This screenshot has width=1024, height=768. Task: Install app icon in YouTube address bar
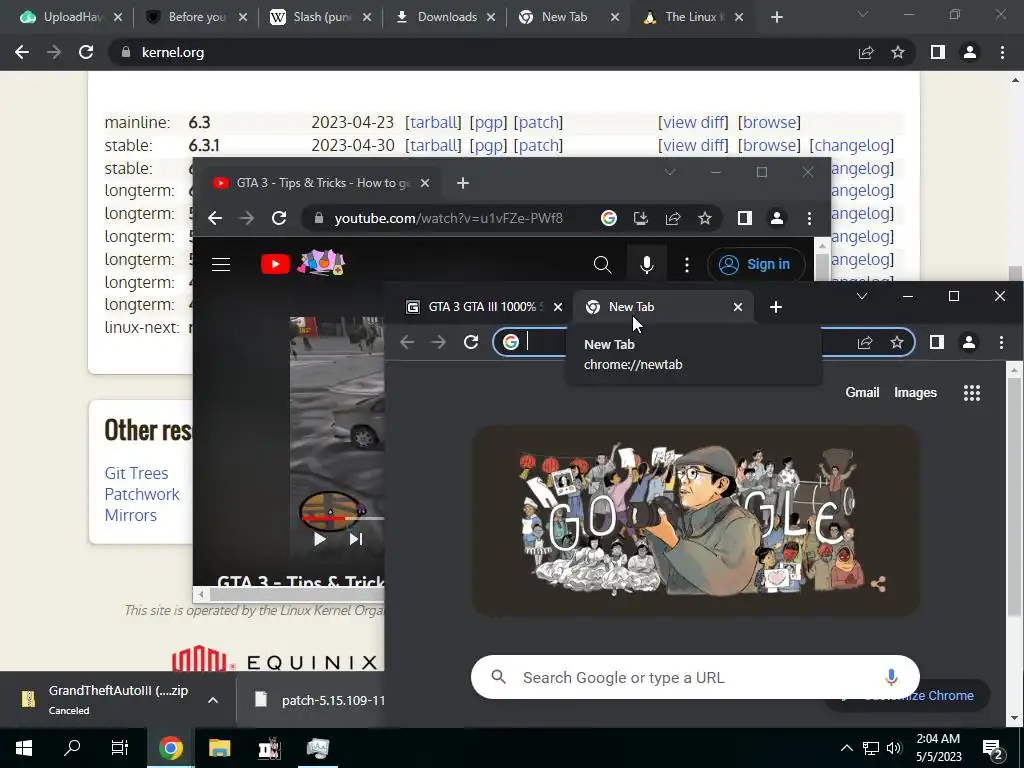pyautogui.click(x=641, y=218)
